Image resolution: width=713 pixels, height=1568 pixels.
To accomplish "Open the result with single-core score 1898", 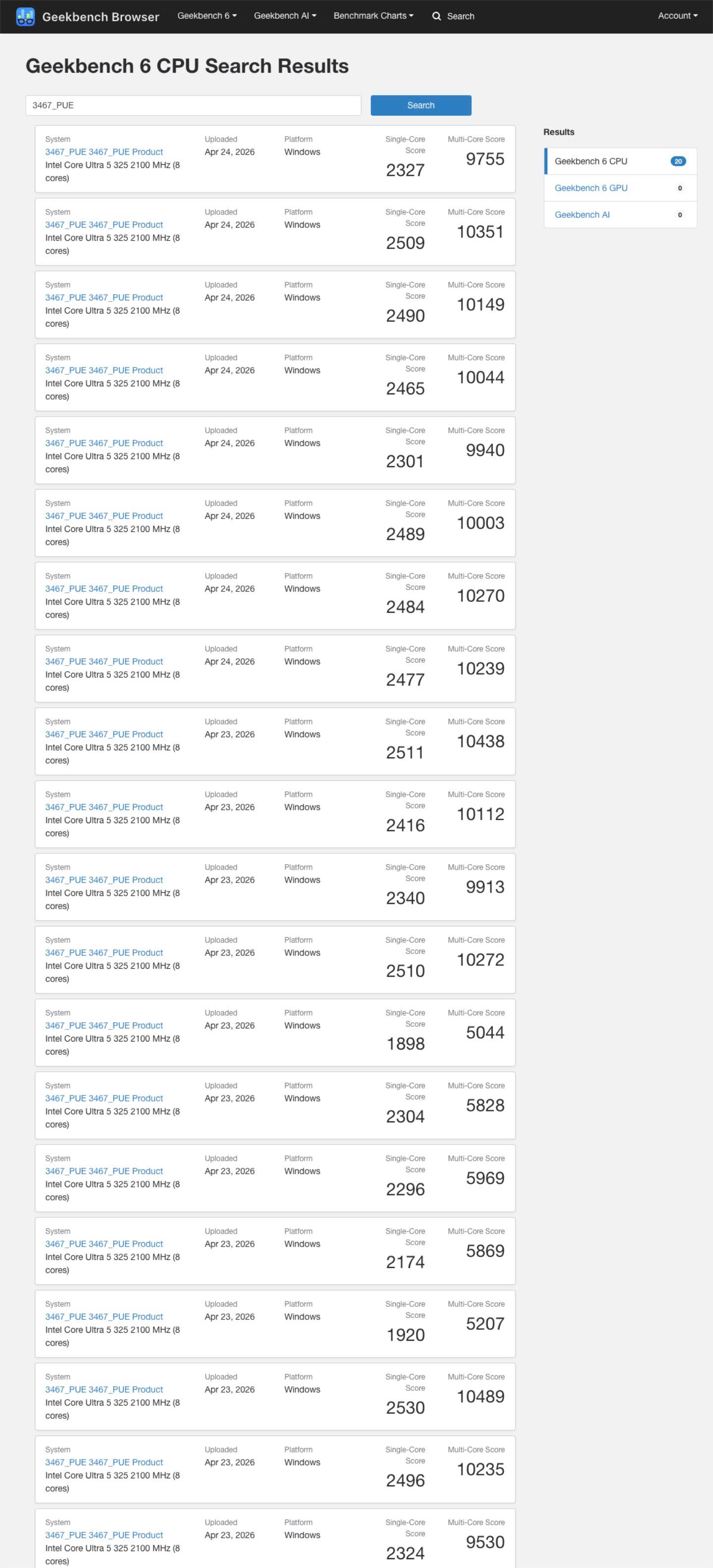I will click(x=104, y=1026).
